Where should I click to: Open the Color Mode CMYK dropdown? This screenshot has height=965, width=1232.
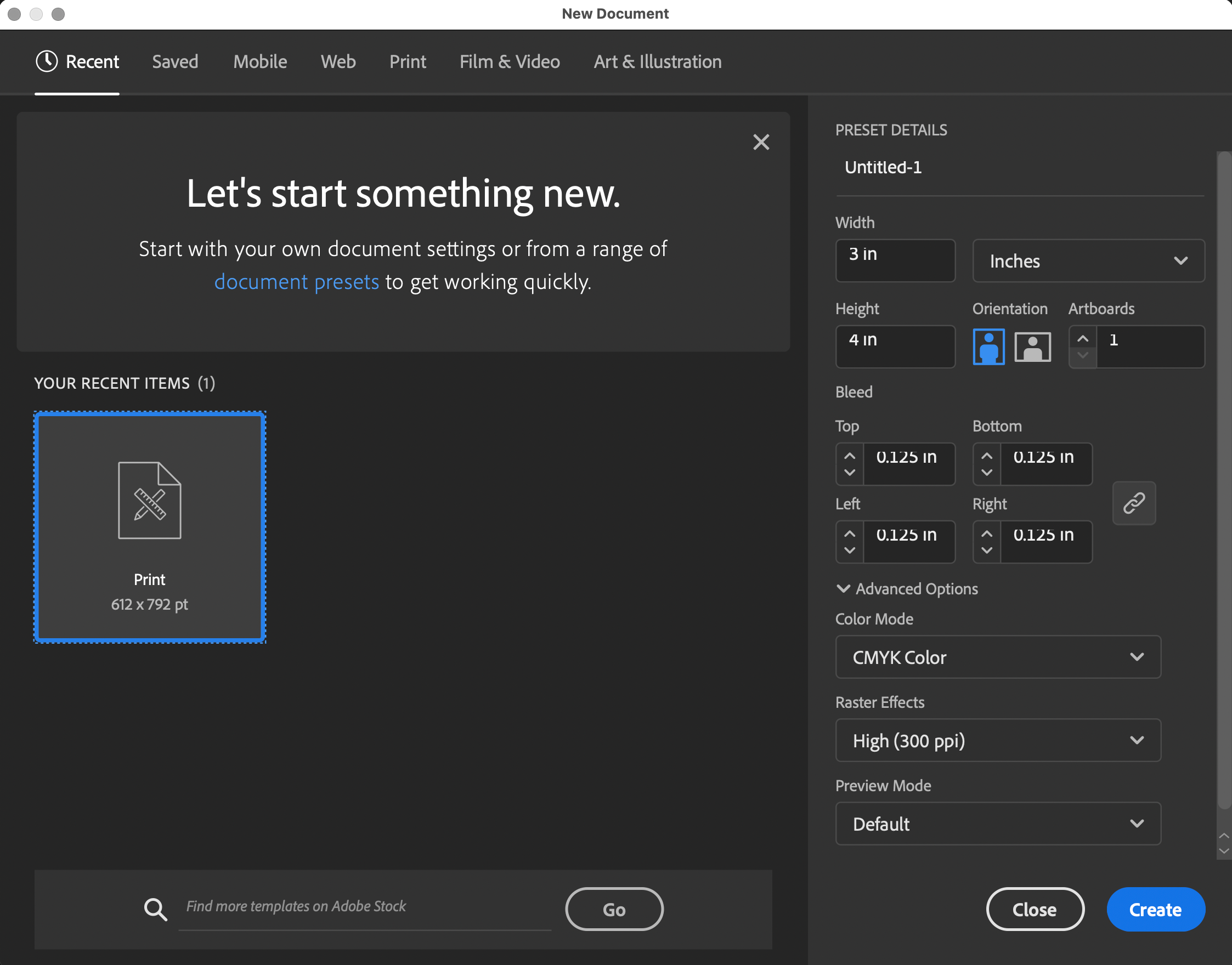coord(998,657)
